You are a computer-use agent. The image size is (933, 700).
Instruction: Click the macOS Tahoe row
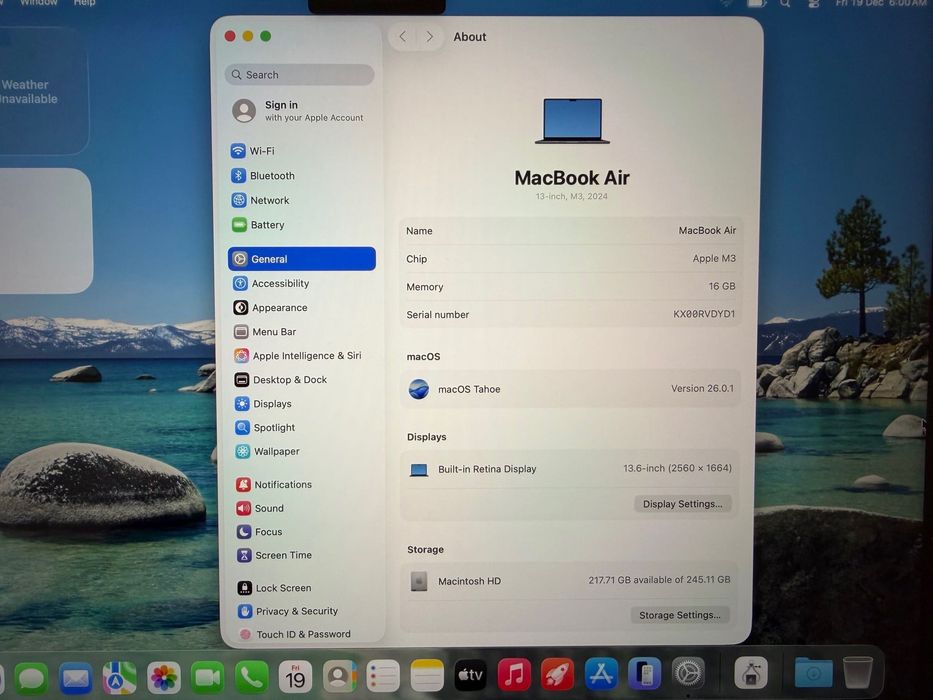pos(570,389)
